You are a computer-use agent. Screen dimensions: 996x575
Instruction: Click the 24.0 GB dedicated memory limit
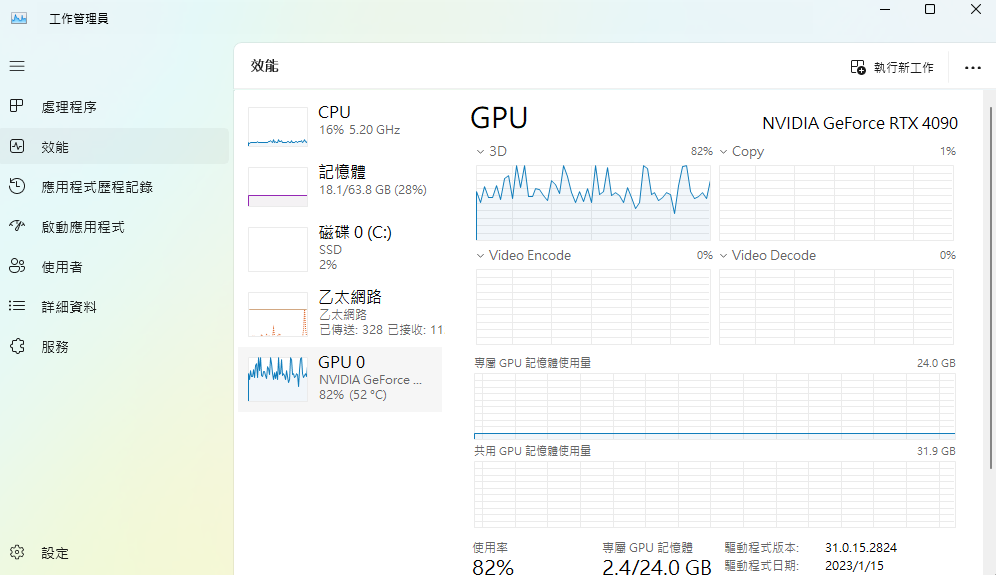tap(936, 363)
